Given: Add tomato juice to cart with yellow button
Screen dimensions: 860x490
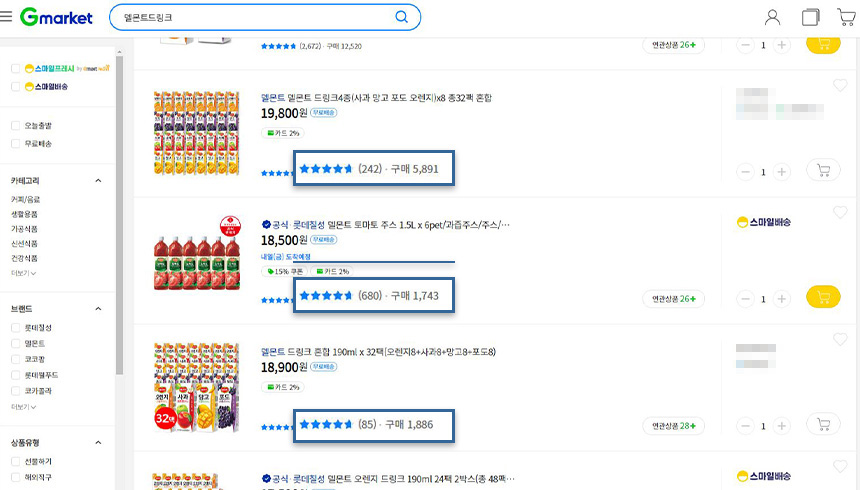Looking at the screenshot, I should (x=823, y=297).
